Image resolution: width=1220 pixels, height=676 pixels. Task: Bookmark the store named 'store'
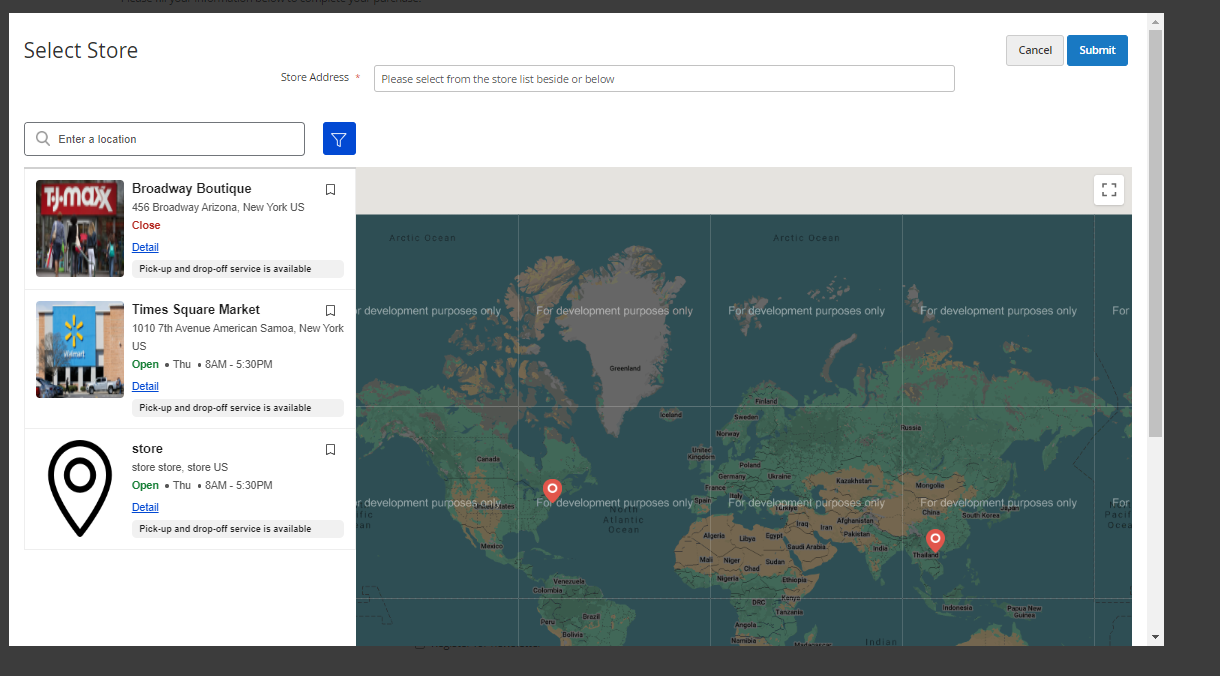point(330,449)
